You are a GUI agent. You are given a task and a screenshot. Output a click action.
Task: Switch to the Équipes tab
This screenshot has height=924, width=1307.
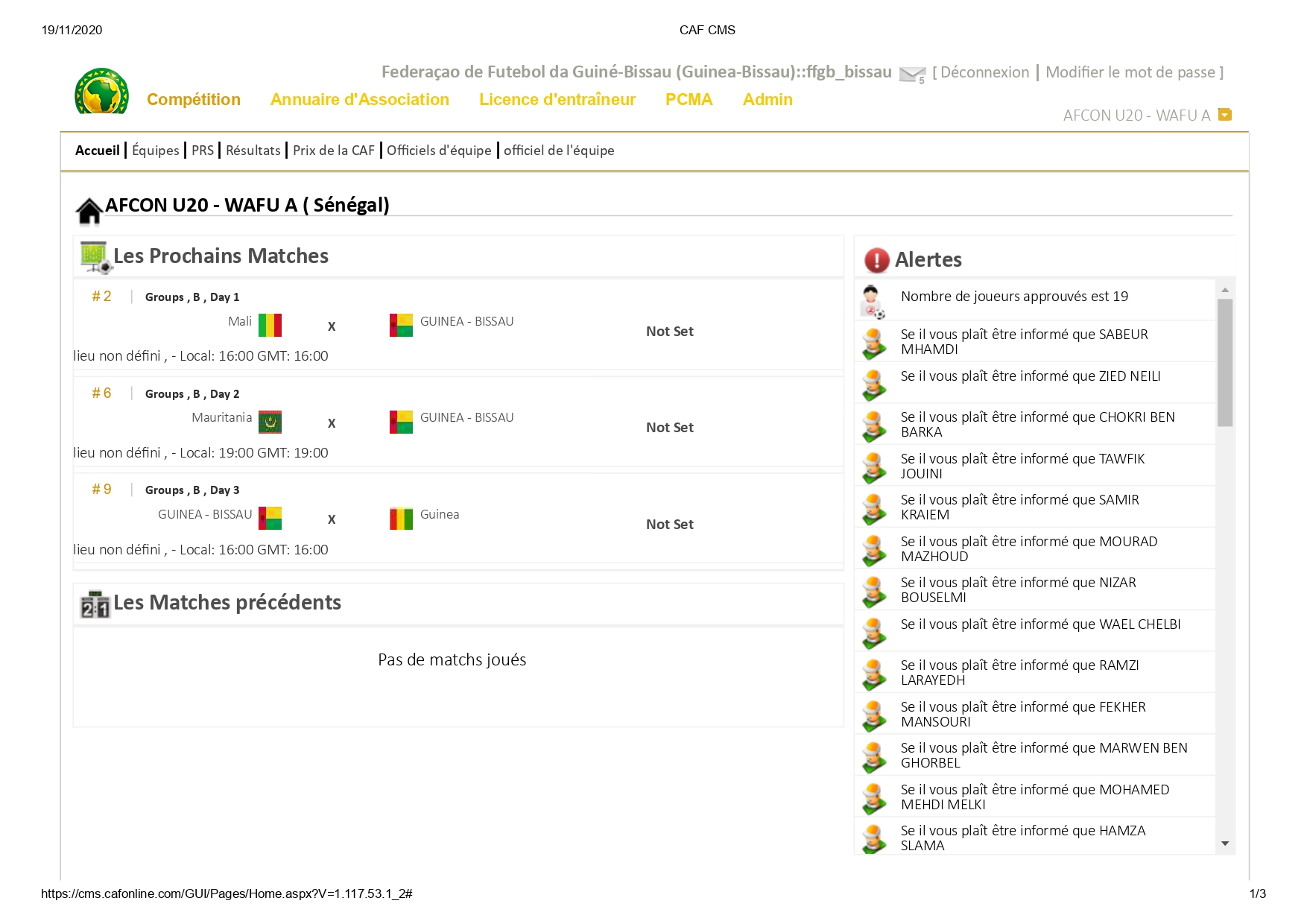pos(156,151)
